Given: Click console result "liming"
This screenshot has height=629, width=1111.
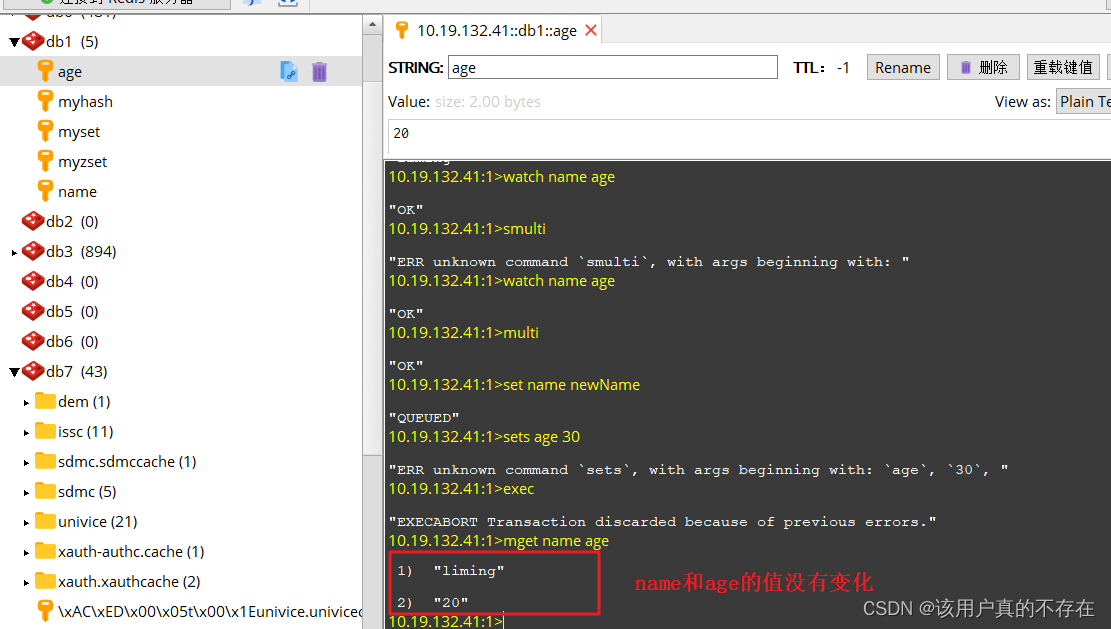Looking at the screenshot, I should click(x=469, y=571).
